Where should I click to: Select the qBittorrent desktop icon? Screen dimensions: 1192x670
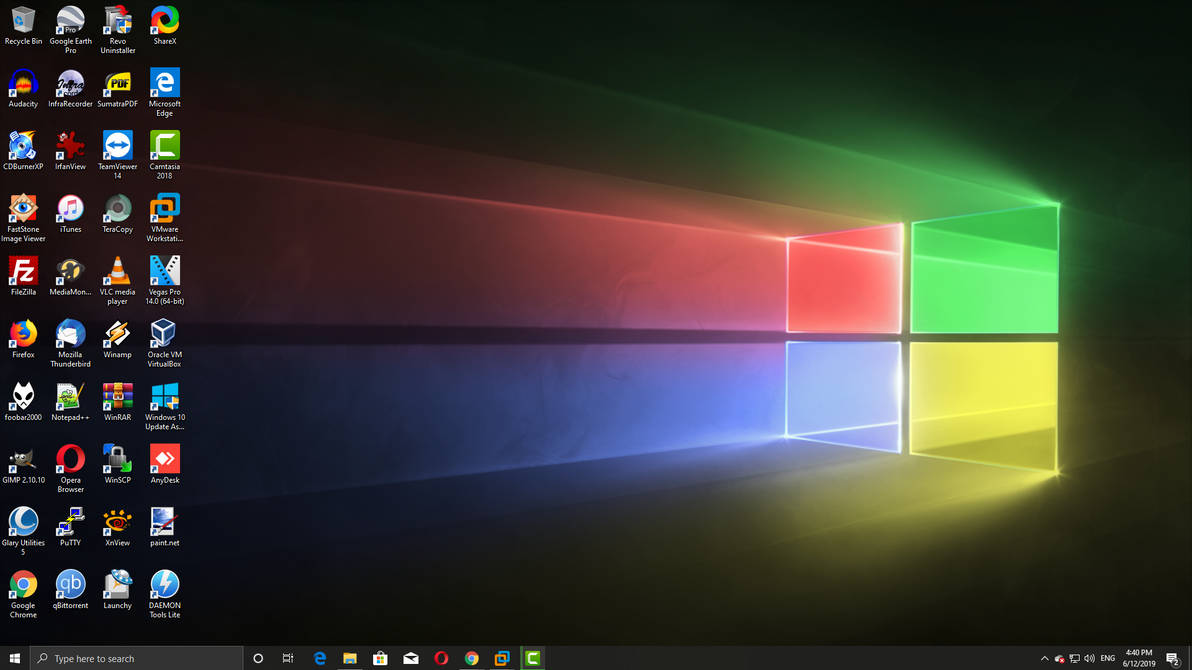(x=71, y=590)
